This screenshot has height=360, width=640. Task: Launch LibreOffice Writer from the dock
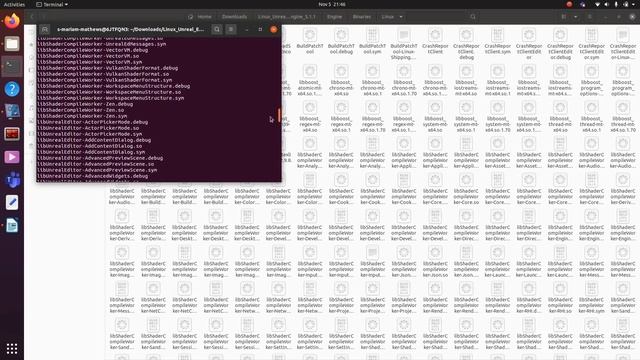click(x=12, y=225)
